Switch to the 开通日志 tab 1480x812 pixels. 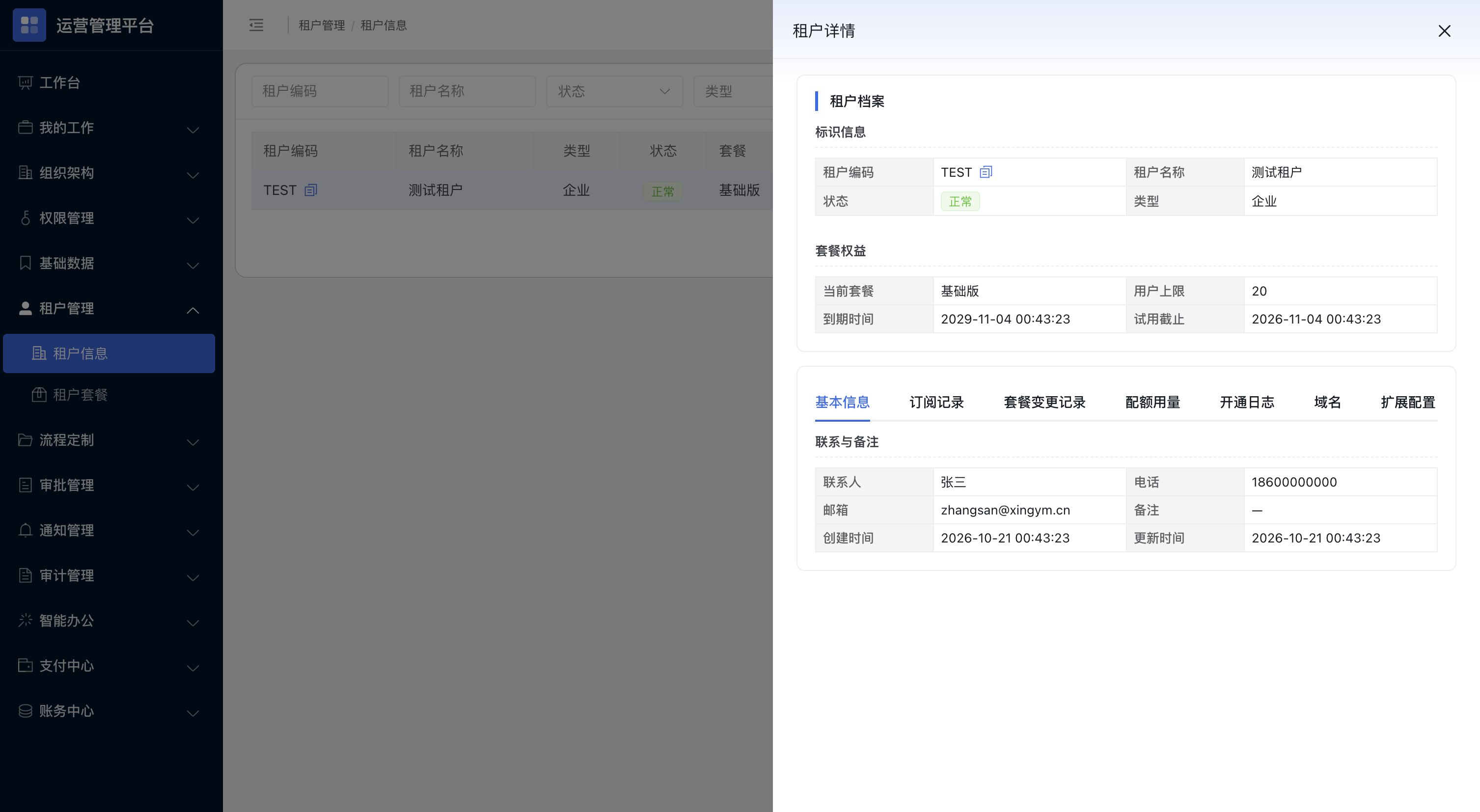pos(1247,402)
